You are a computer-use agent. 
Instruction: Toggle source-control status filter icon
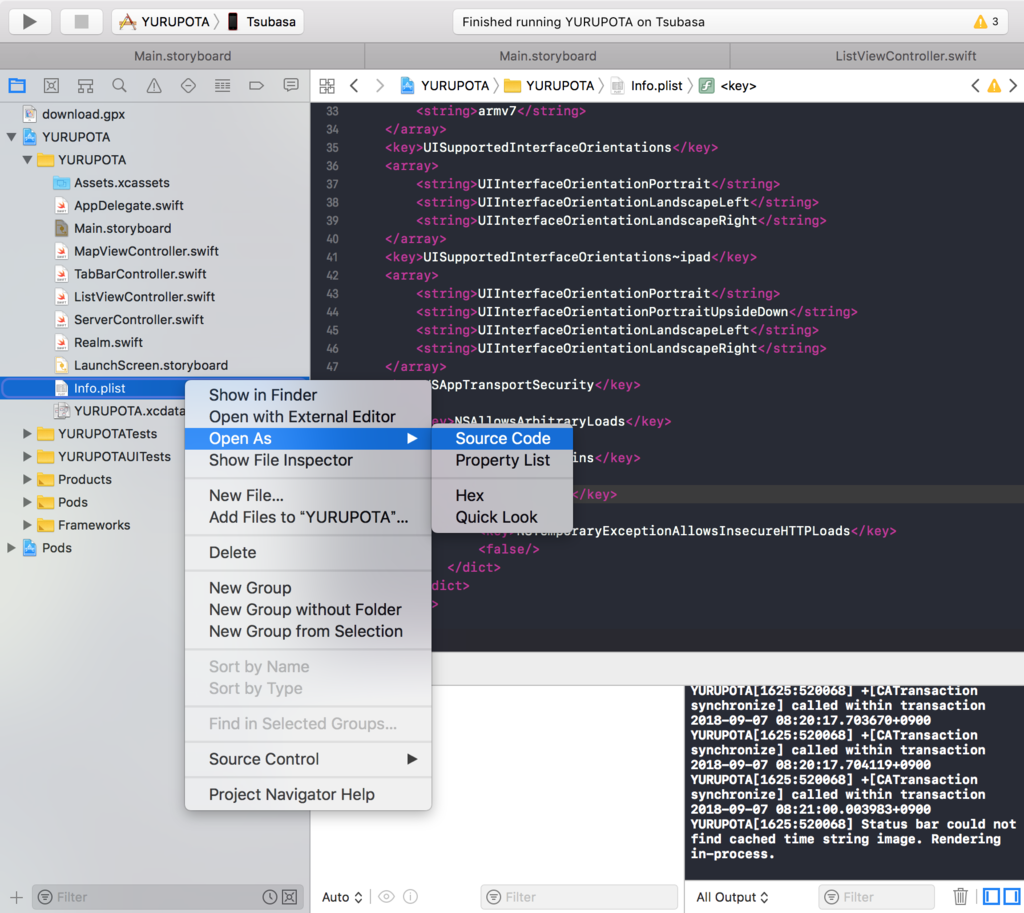(289, 897)
